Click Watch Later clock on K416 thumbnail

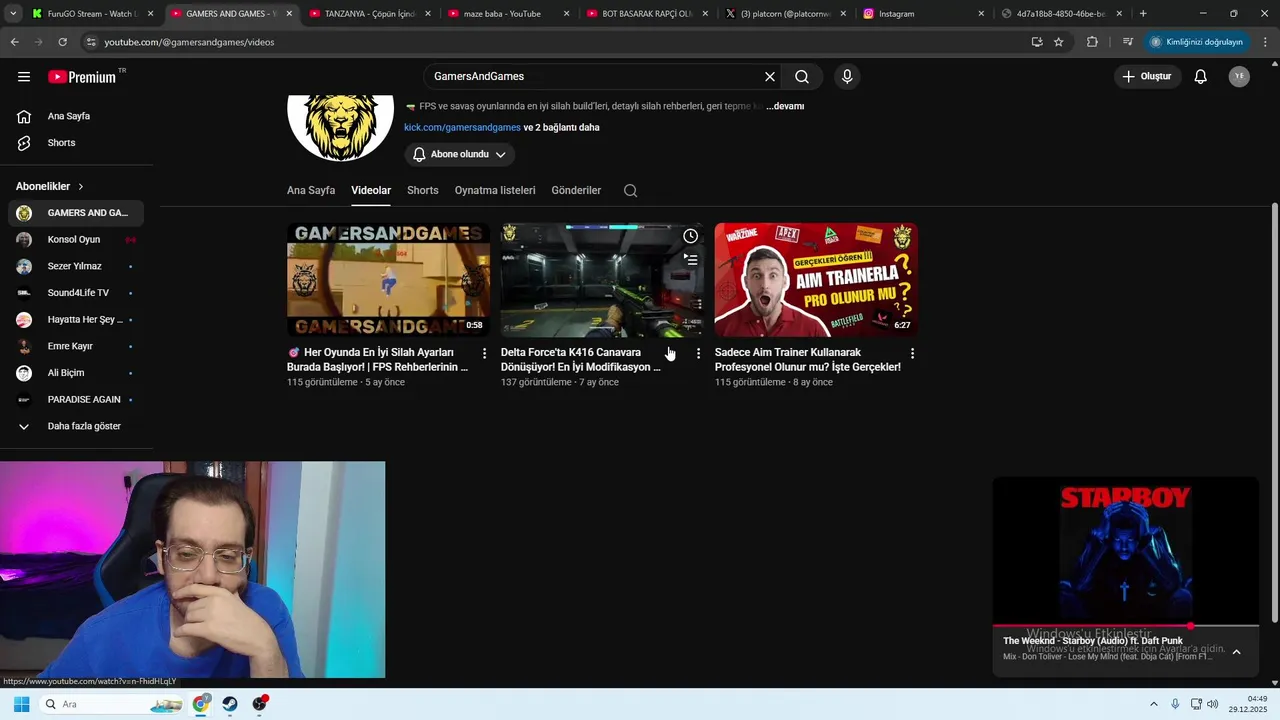690,236
